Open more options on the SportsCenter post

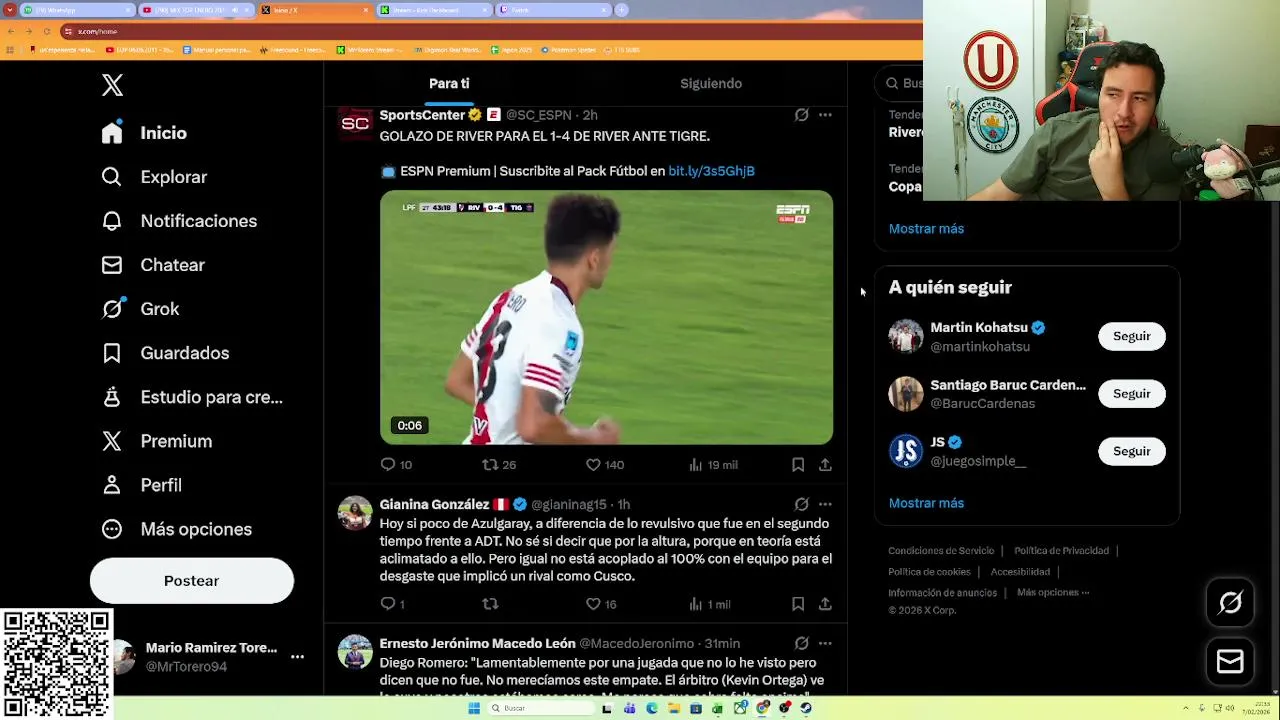point(825,115)
